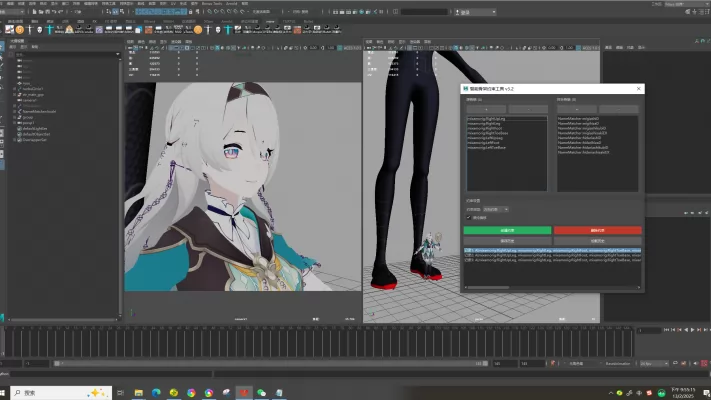Screen dimensions: 711x400
Task: Select mixamorig:RightToeBase in the list
Action: (x=487, y=133)
